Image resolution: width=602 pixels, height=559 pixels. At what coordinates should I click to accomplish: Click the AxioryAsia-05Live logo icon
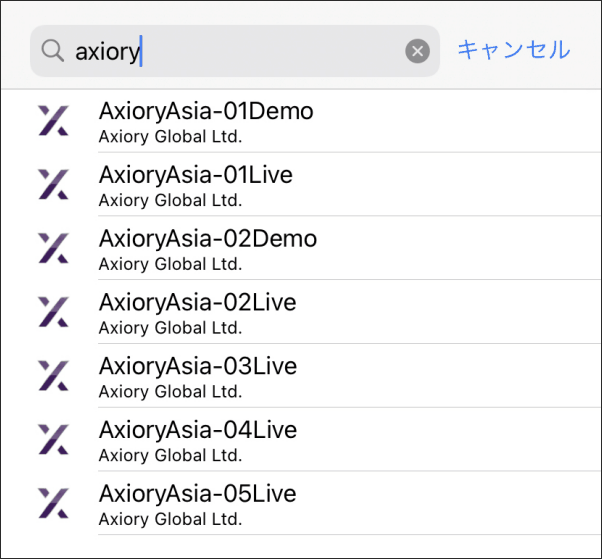(x=53, y=504)
